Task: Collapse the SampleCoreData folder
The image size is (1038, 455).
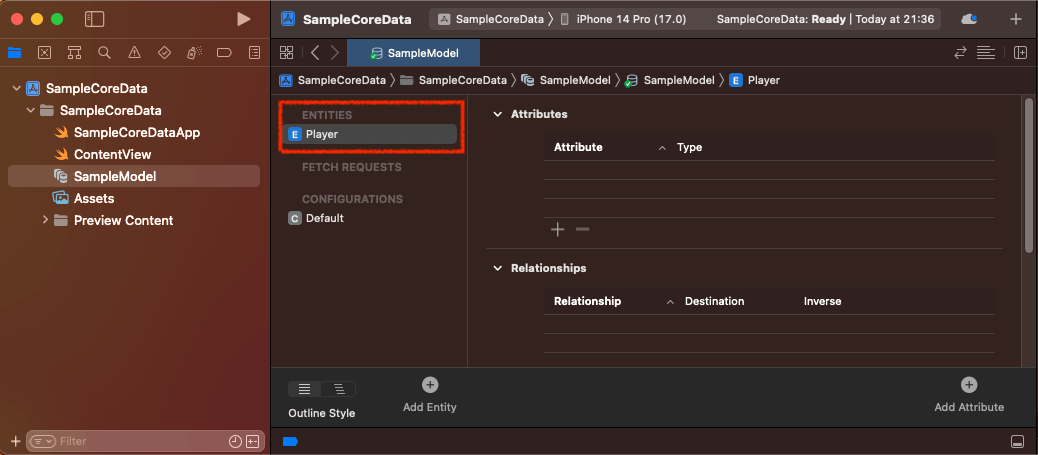Action: pyautogui.click(x=30, y=110)
